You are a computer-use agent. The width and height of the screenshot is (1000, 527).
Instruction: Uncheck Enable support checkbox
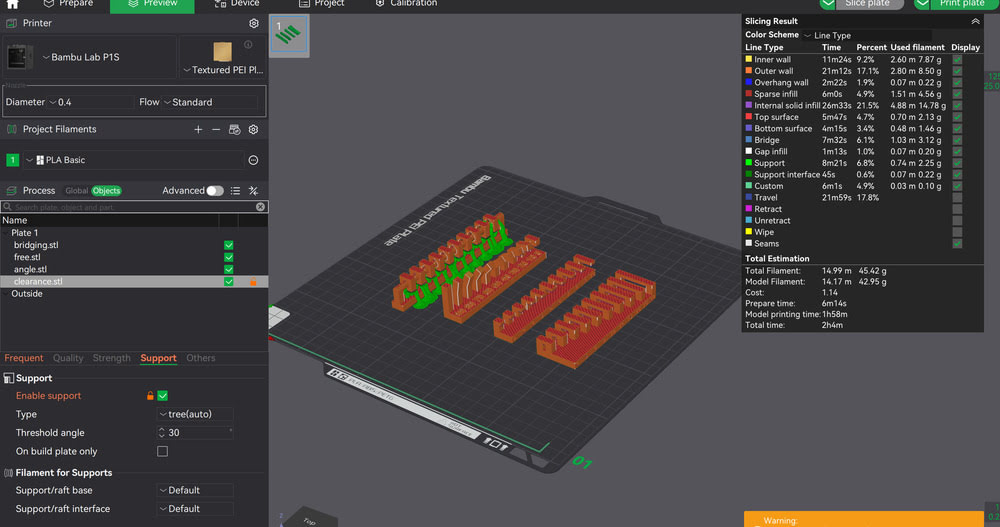point(163,396)
